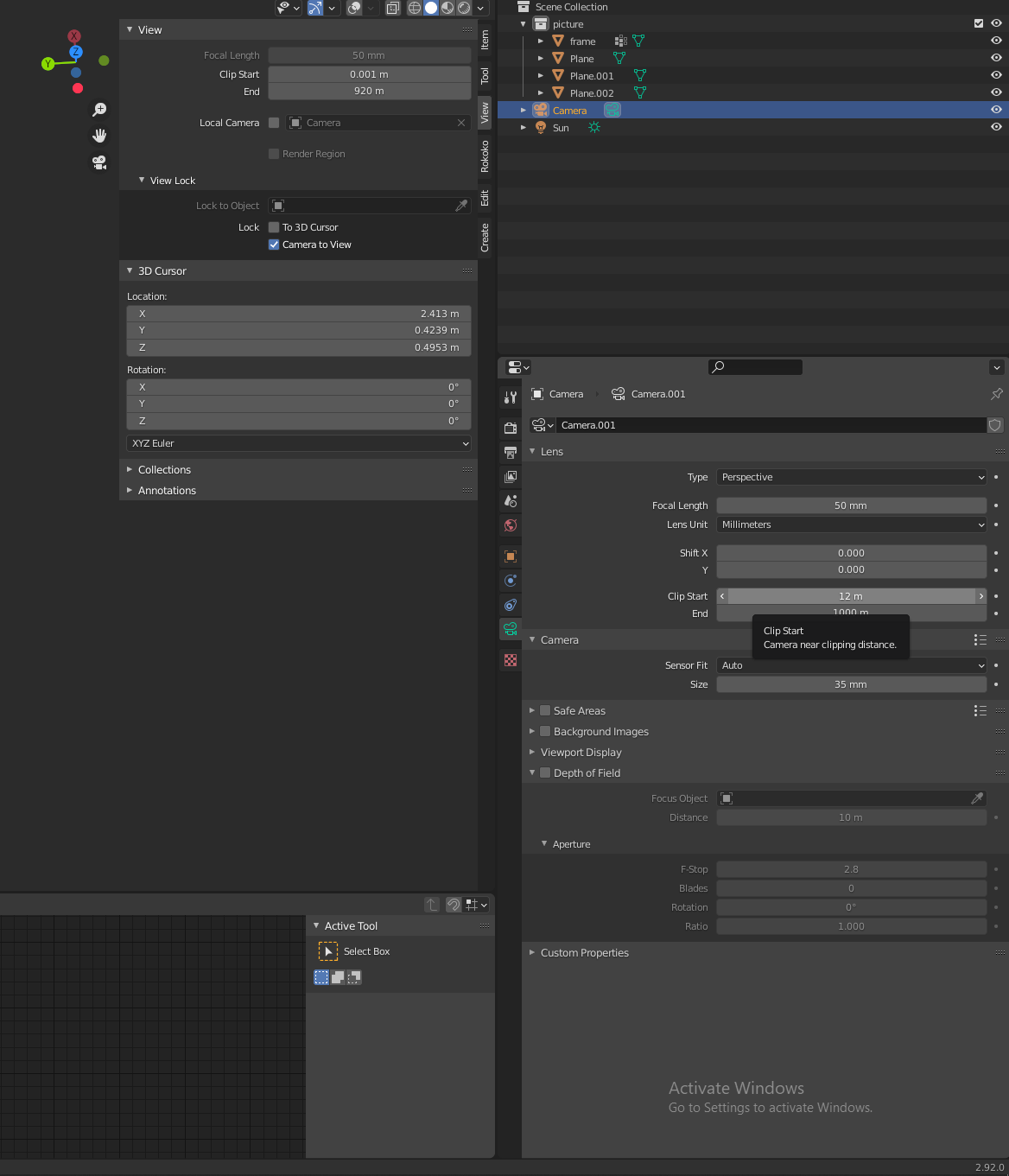This screenshot has width=1009, height=1176.
Task: Open the Physics properties tab icon
Action: coord(511,580)
